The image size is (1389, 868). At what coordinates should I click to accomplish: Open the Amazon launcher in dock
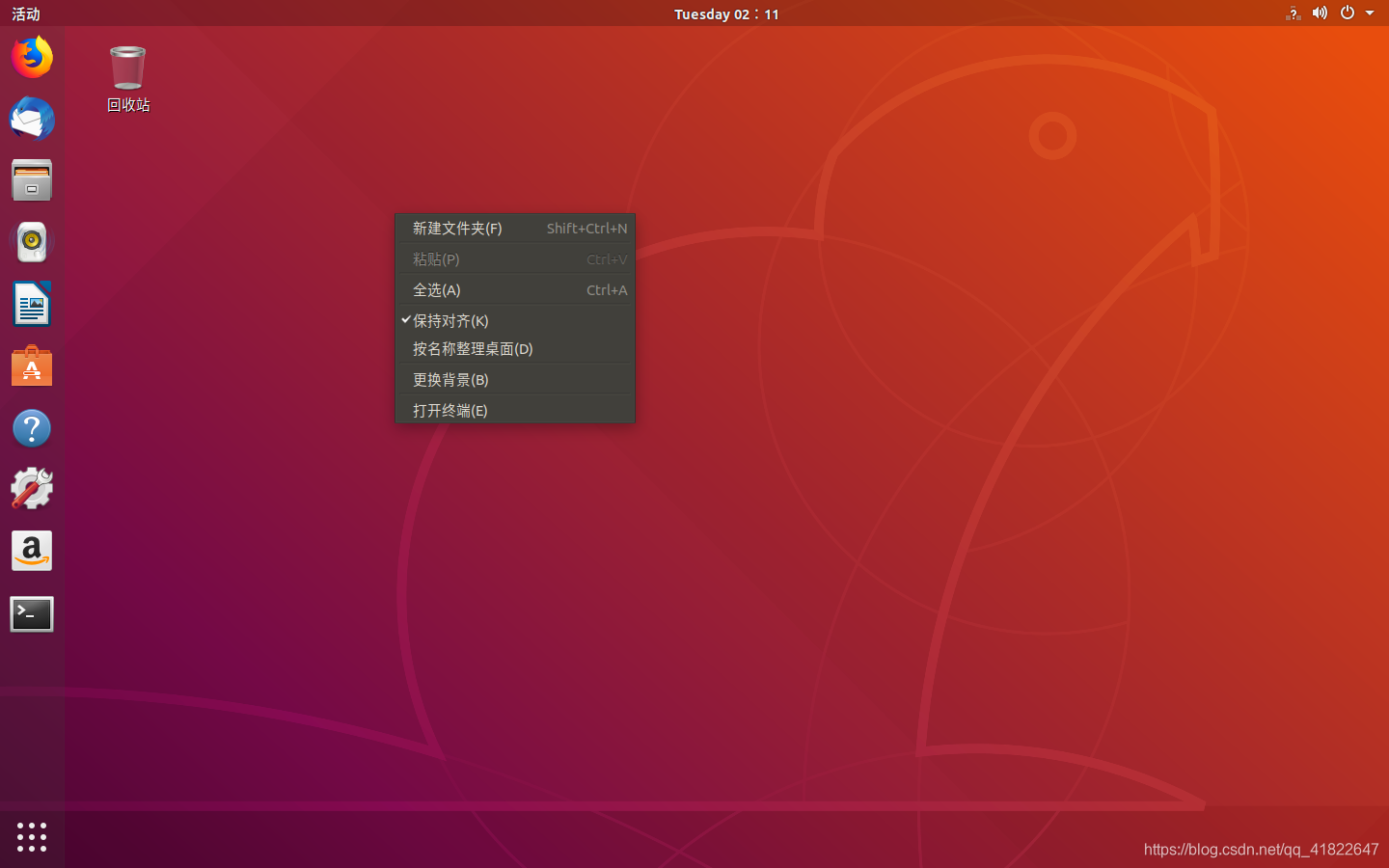click(32, 551)
